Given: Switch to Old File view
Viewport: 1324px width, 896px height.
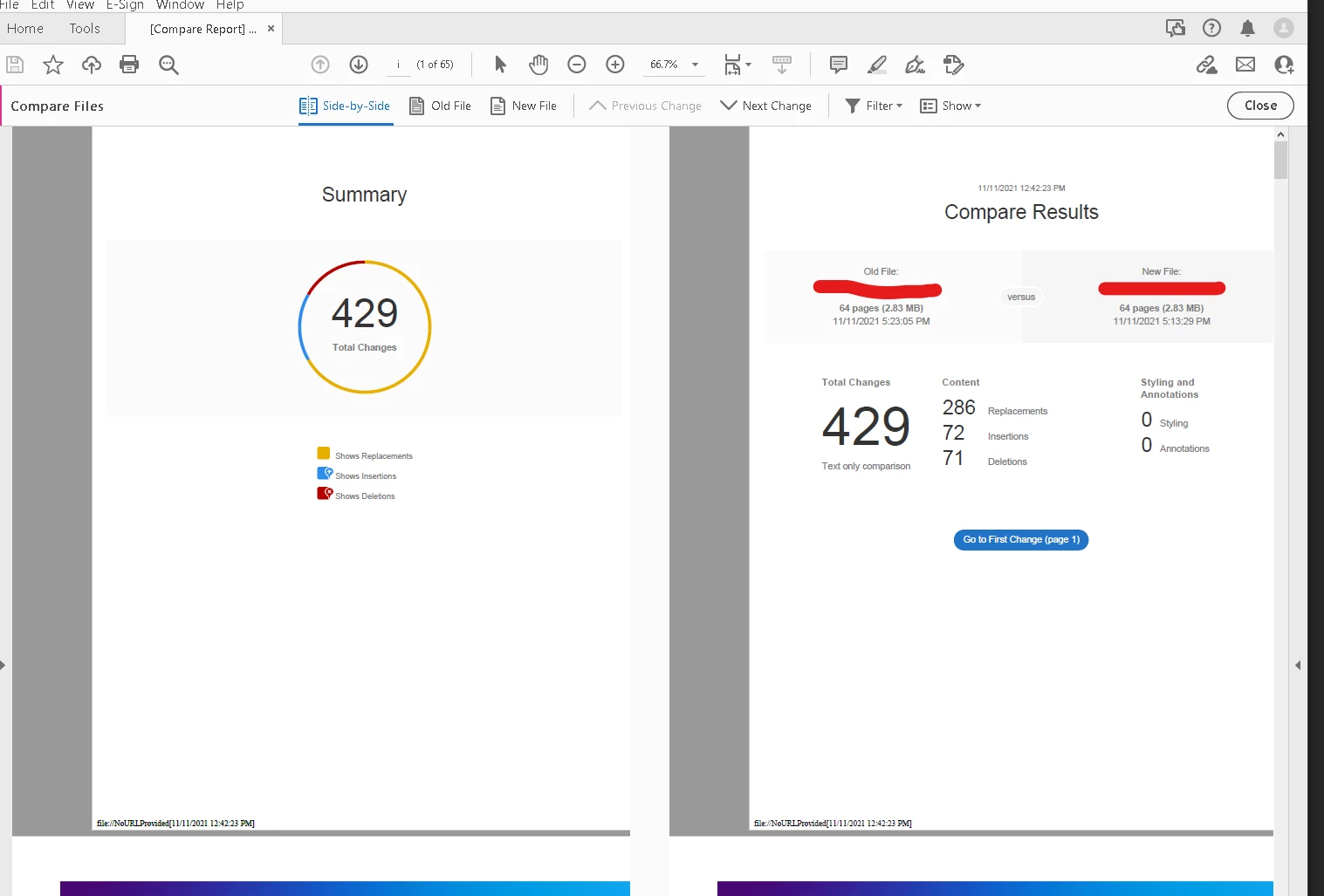Looking at the screenshot, I should pyautogui.click(x=441, y=106).
